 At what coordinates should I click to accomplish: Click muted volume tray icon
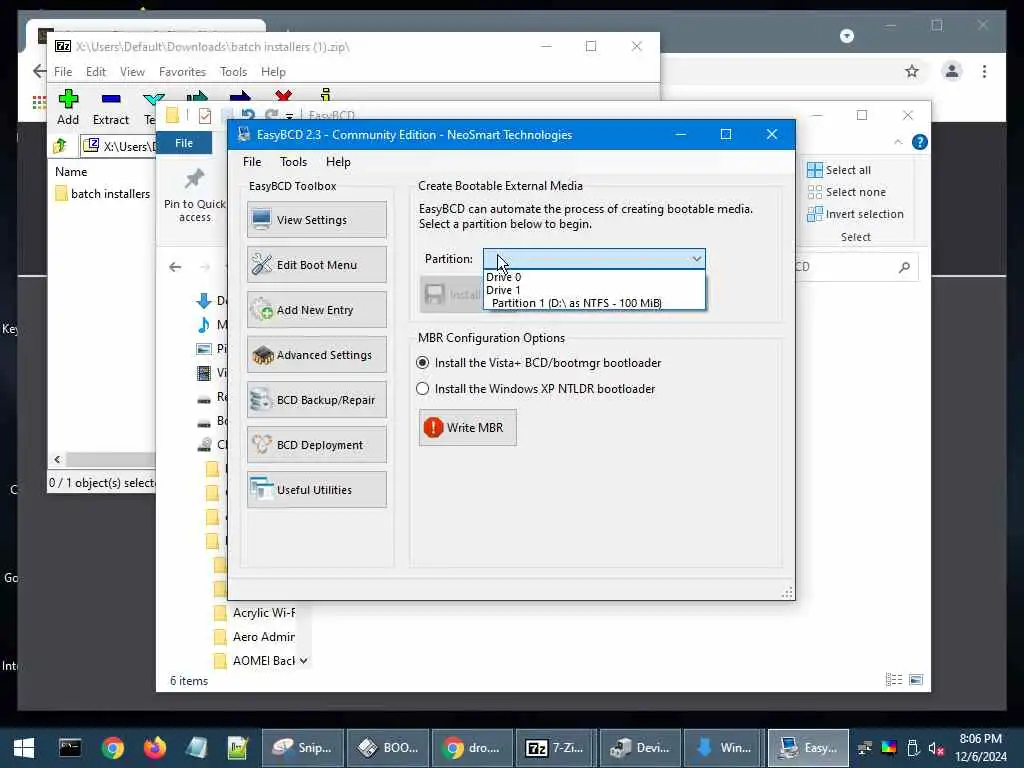(936, 748)
